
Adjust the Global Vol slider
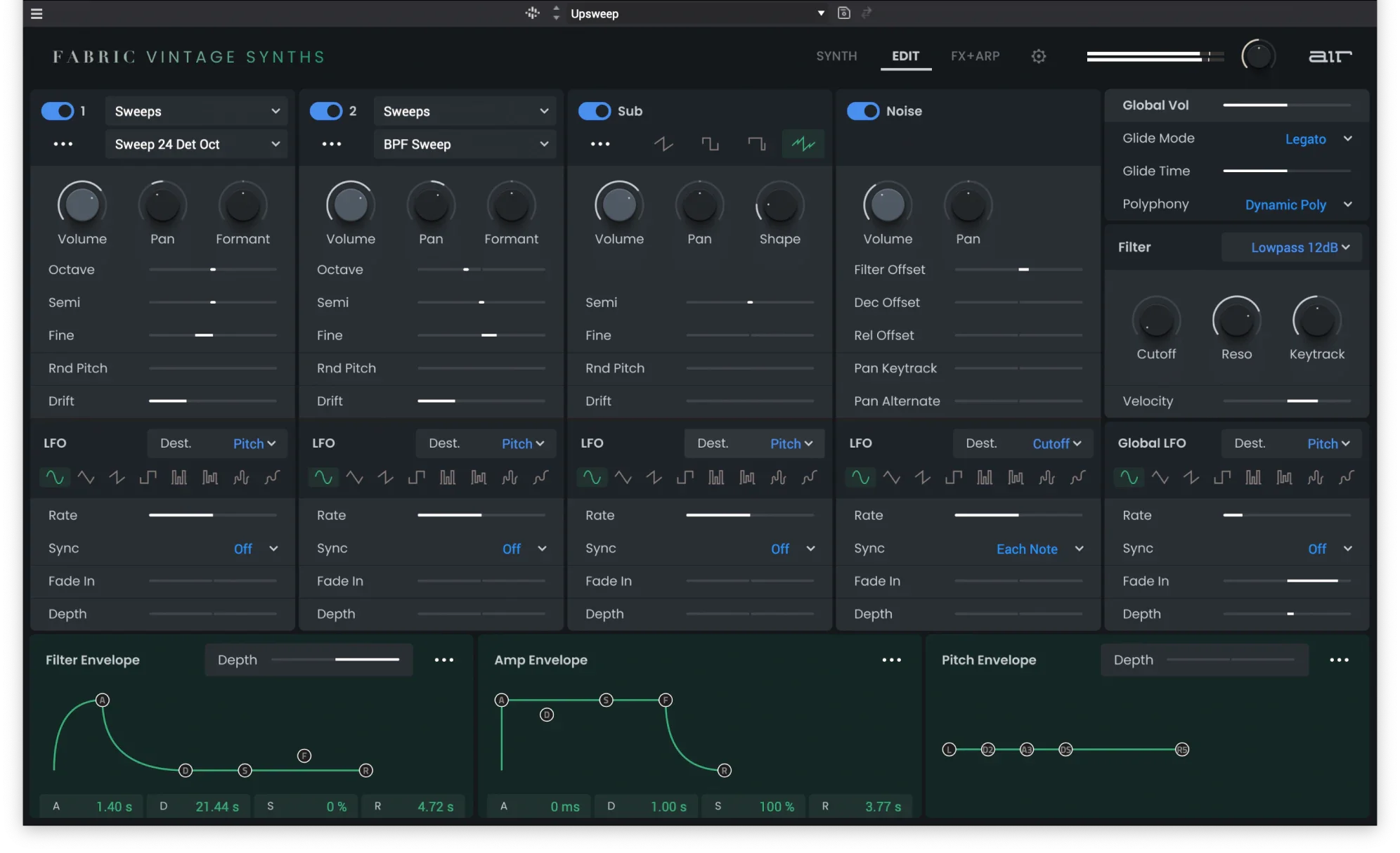pyautogui.click(x=1287, y=105)
